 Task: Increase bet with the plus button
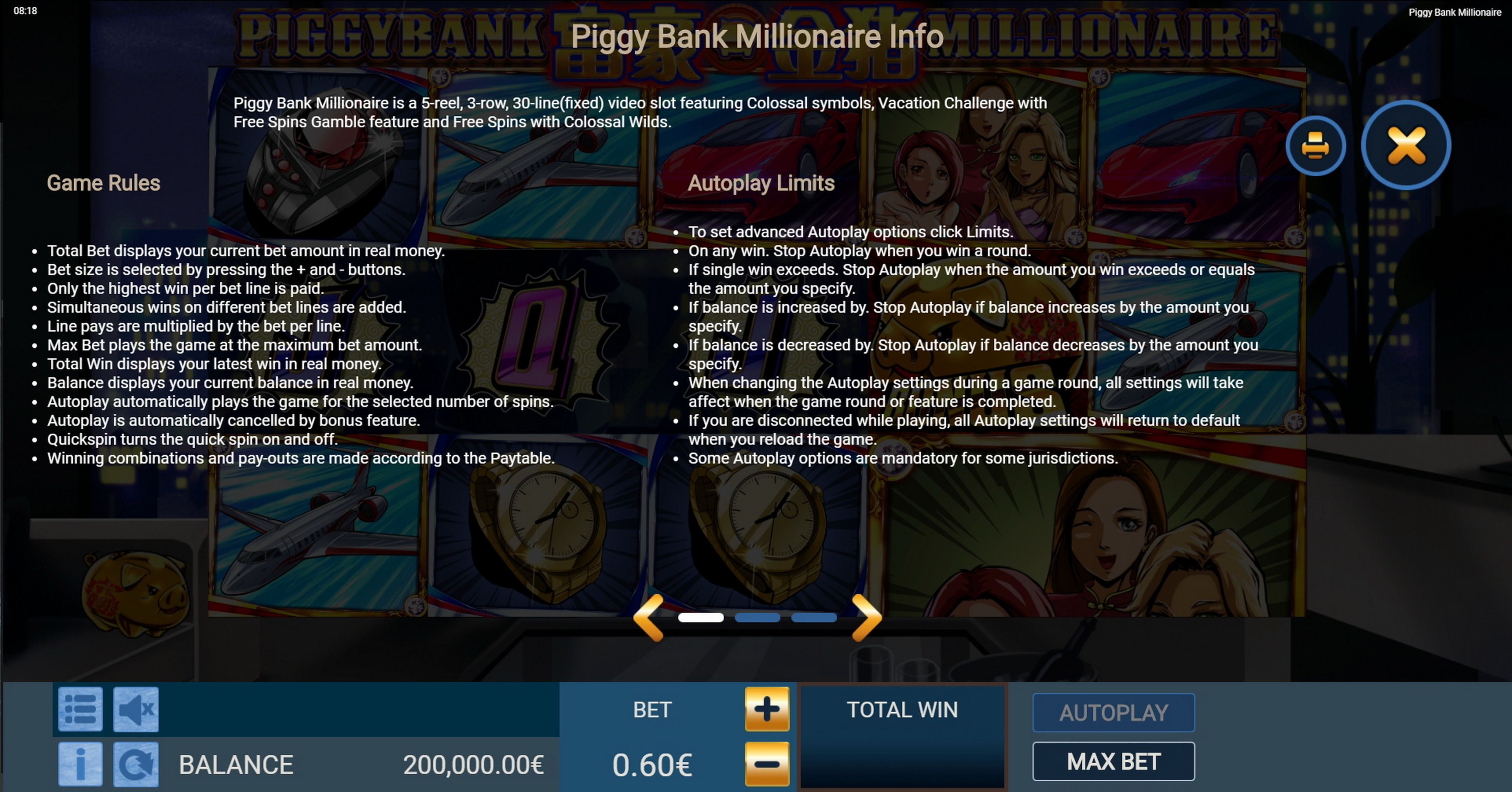pos(767,709)
